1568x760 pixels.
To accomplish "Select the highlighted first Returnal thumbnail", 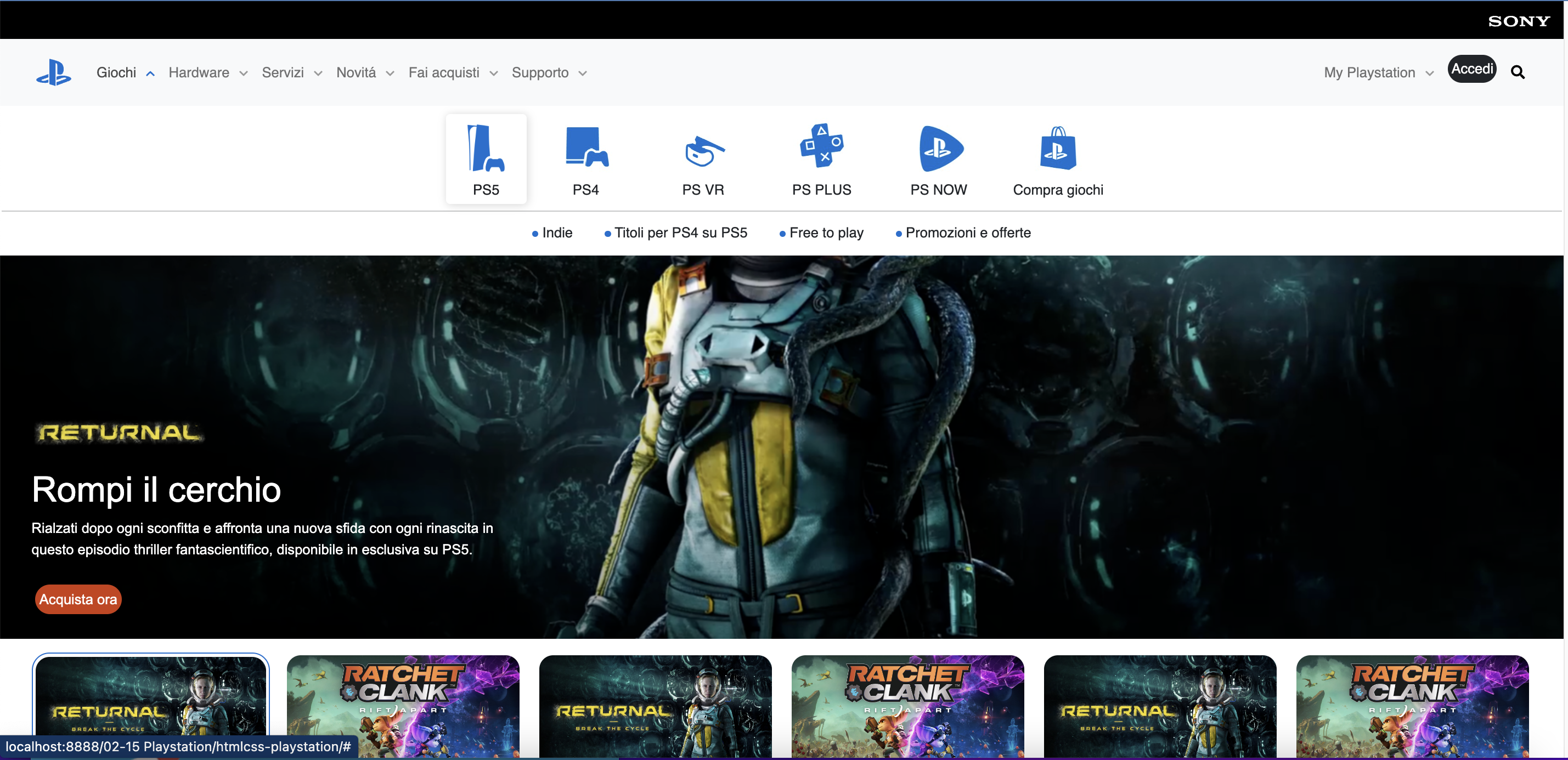I will (151, 705).
